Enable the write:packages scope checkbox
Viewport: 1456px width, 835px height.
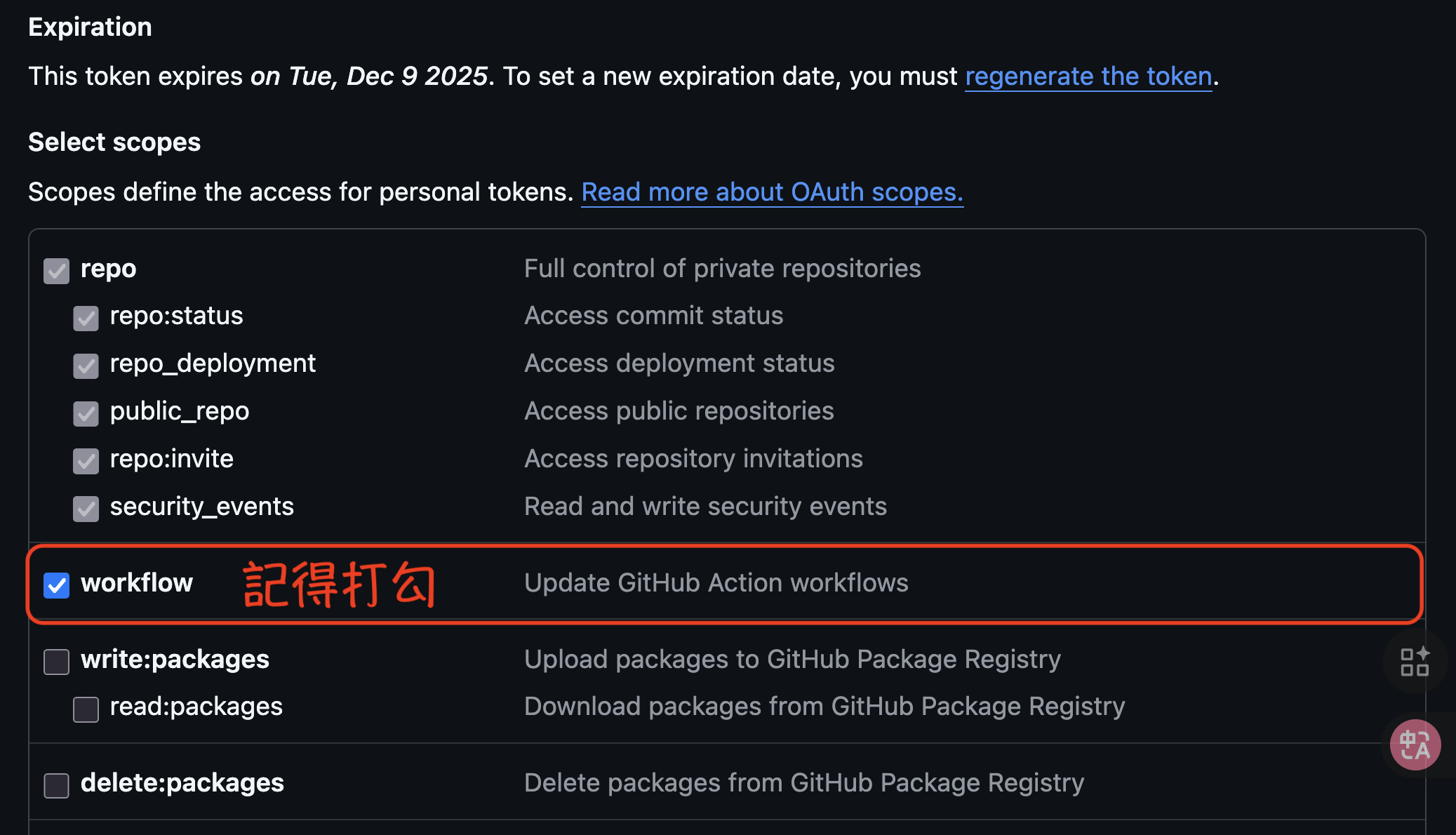(x=56, y=661)
